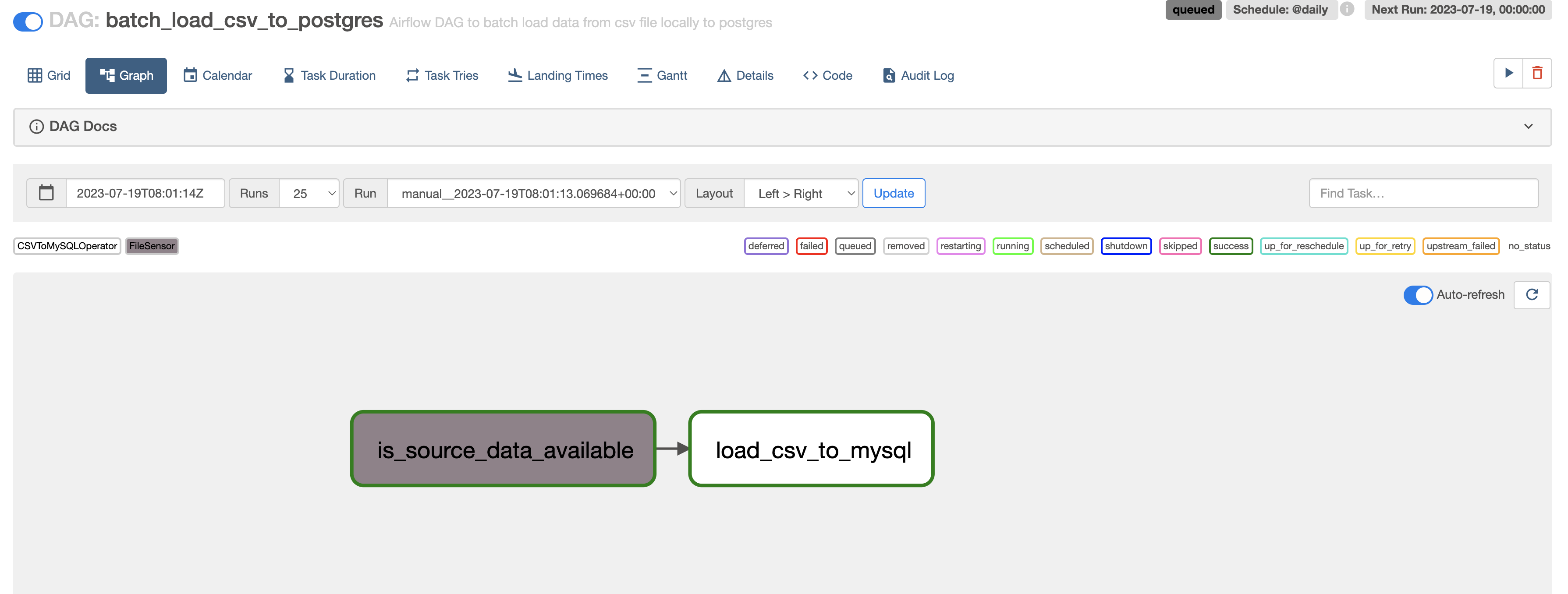Click the schedule info icon

click(1347, 9)
